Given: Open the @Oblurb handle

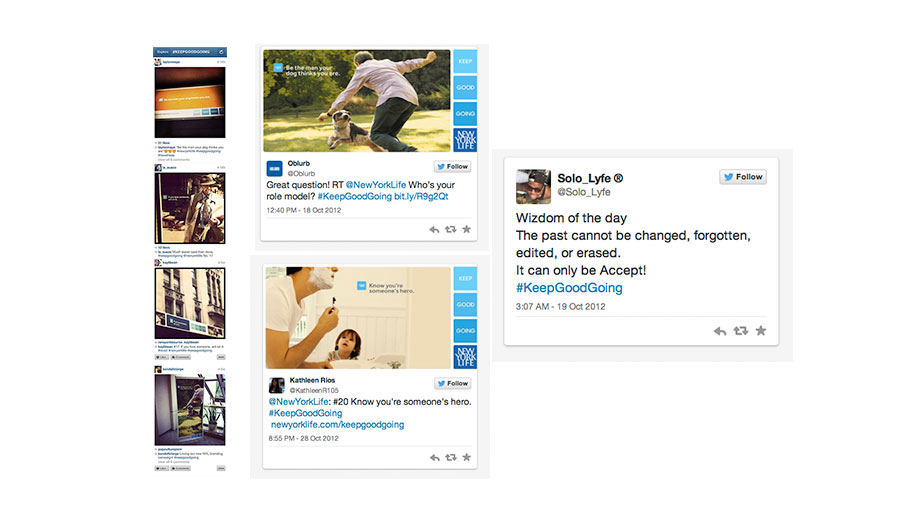Looking at the screenshot, I should point(301,173).
